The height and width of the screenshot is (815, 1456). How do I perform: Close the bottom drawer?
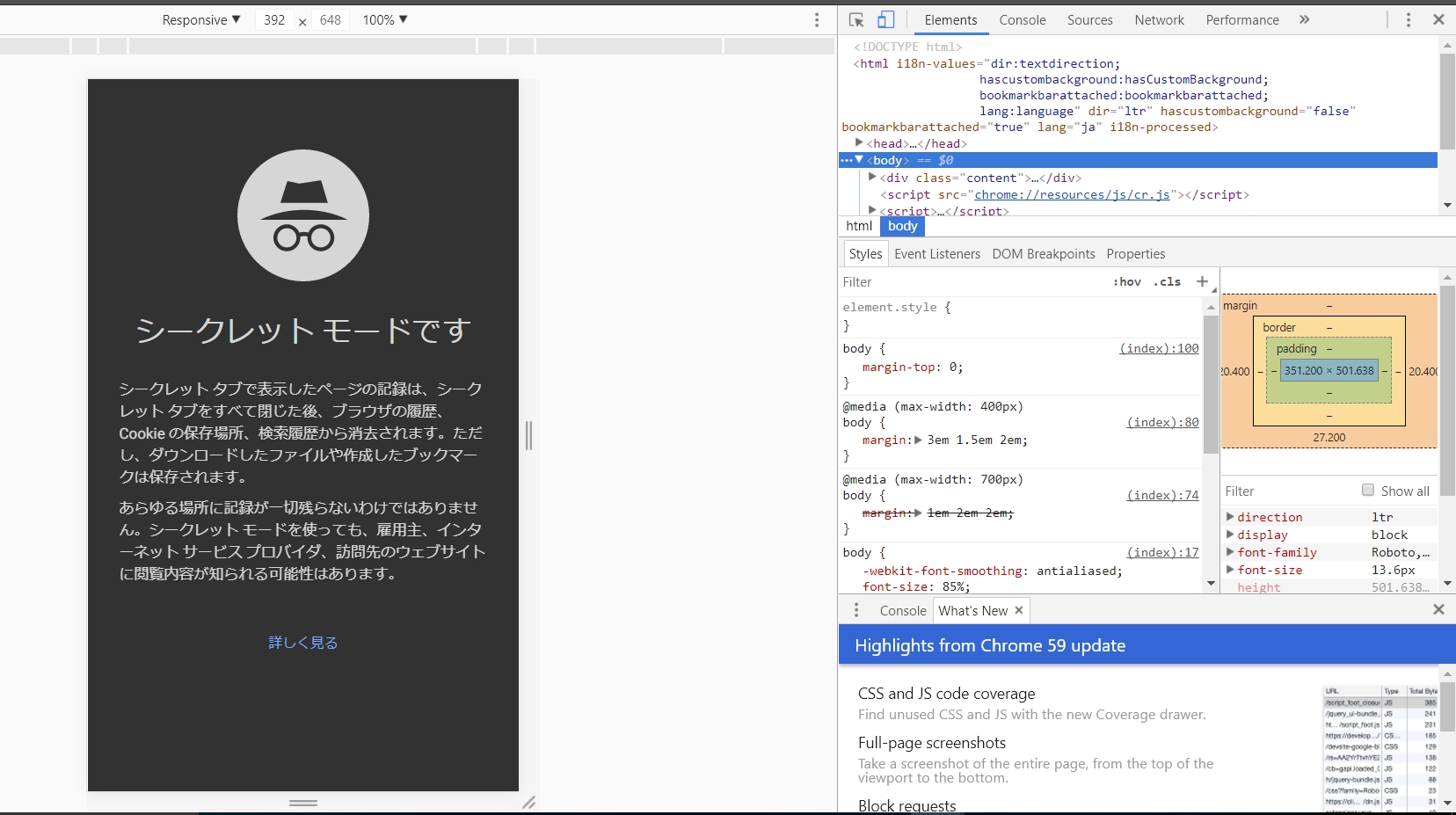(x=1438, y=609)
